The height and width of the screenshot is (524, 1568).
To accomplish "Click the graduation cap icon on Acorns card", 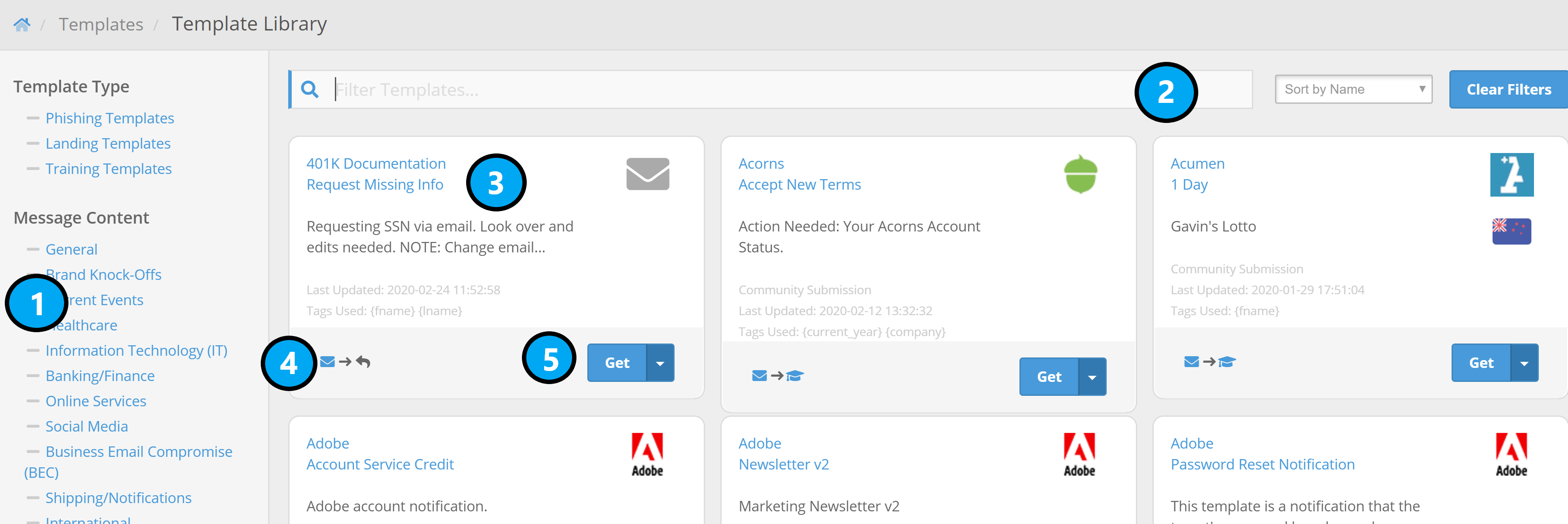I will [795, 376].
